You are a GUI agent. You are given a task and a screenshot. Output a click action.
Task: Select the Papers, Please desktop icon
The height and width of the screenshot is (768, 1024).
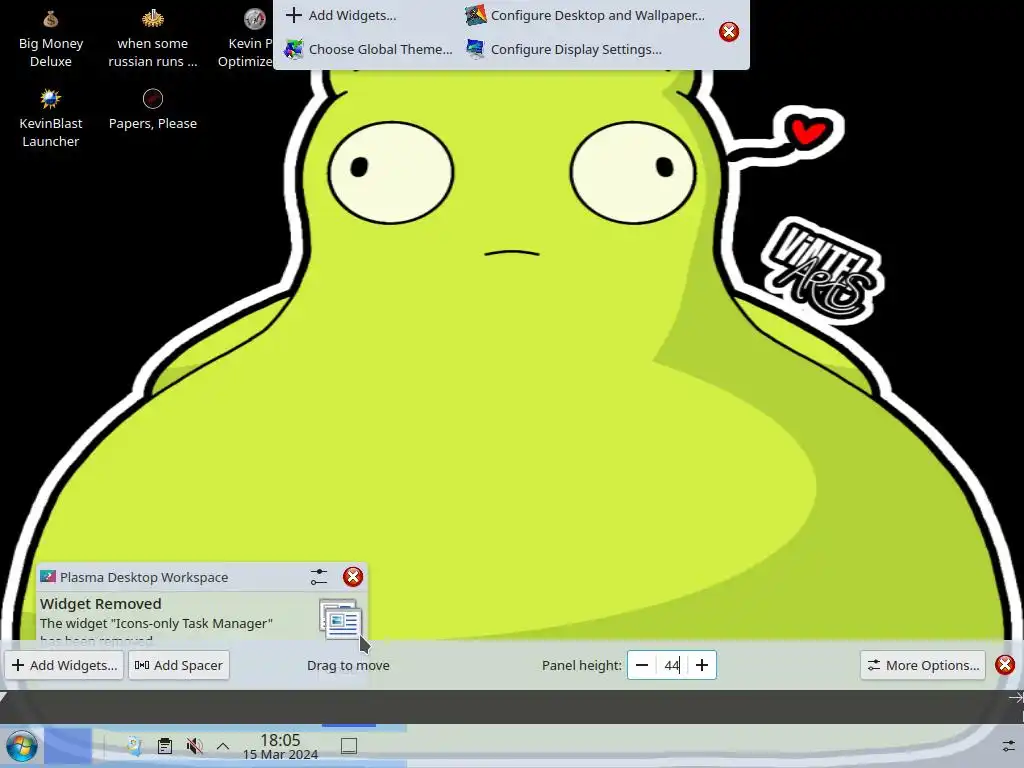(152, 110)
